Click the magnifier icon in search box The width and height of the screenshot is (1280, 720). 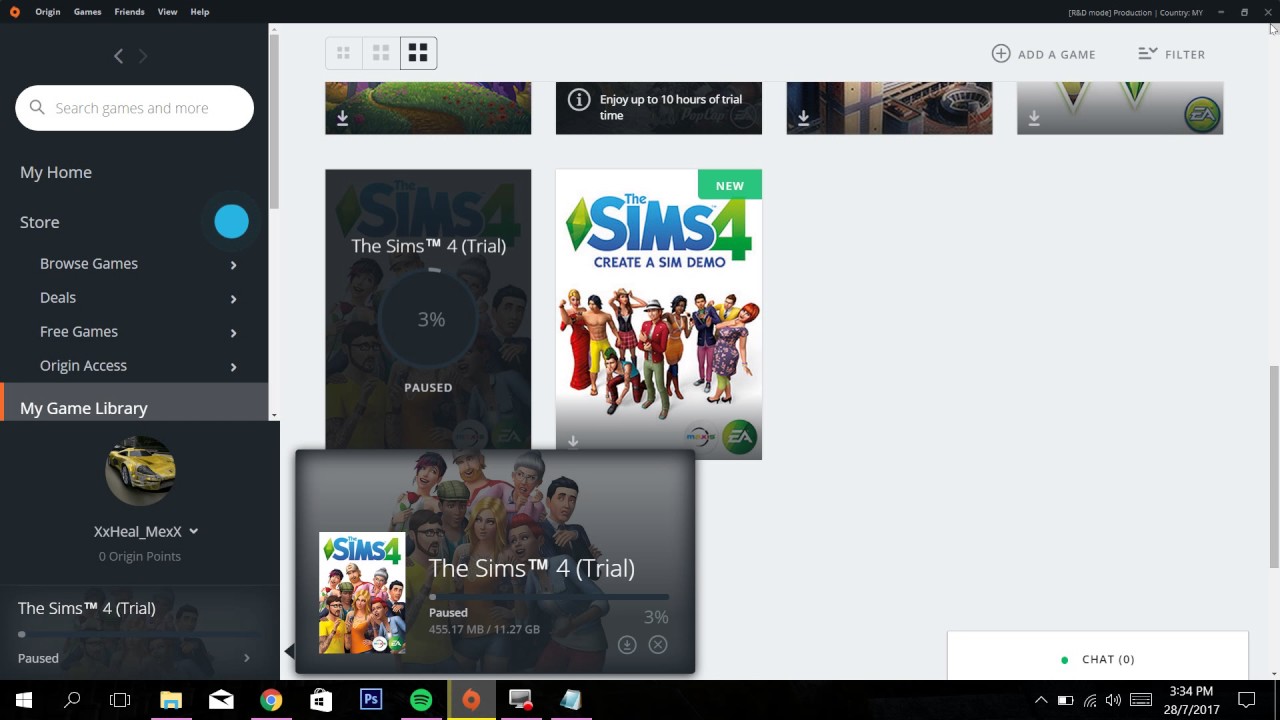click(37, 107)
